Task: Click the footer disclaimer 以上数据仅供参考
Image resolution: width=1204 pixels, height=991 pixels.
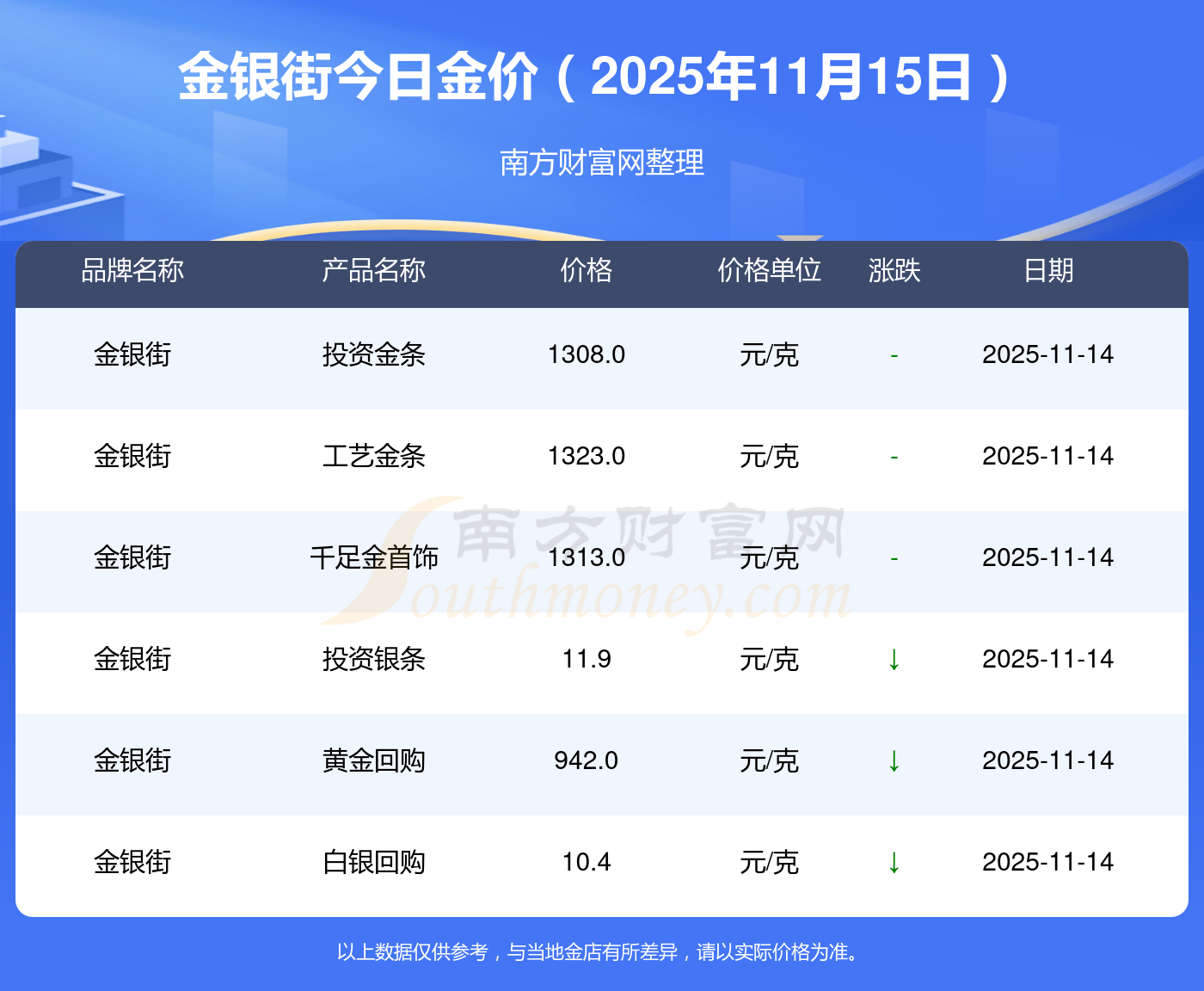Action: tap(413, 952)
